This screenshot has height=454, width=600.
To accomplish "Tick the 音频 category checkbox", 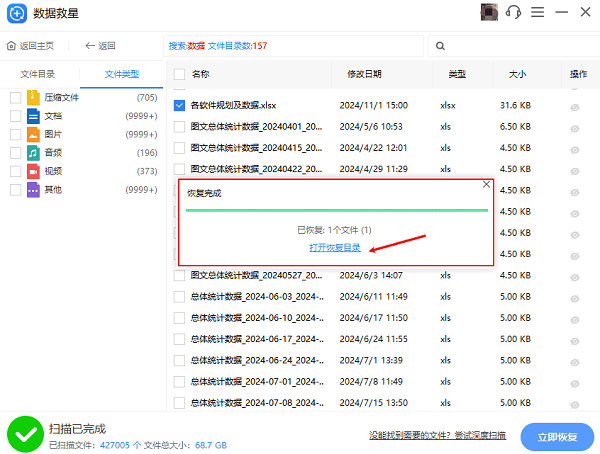I will coord(15,153).
